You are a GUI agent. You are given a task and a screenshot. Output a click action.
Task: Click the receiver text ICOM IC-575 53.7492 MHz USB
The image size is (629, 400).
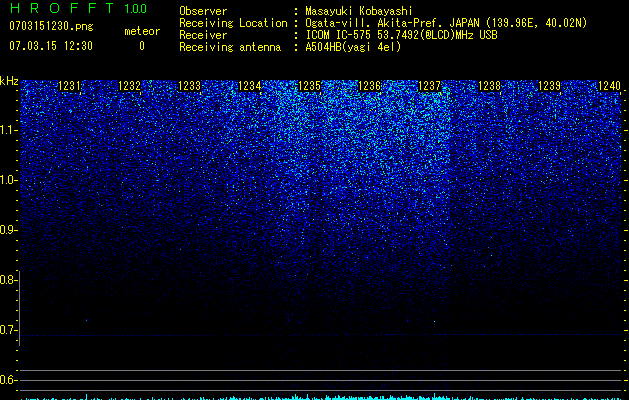401,35
